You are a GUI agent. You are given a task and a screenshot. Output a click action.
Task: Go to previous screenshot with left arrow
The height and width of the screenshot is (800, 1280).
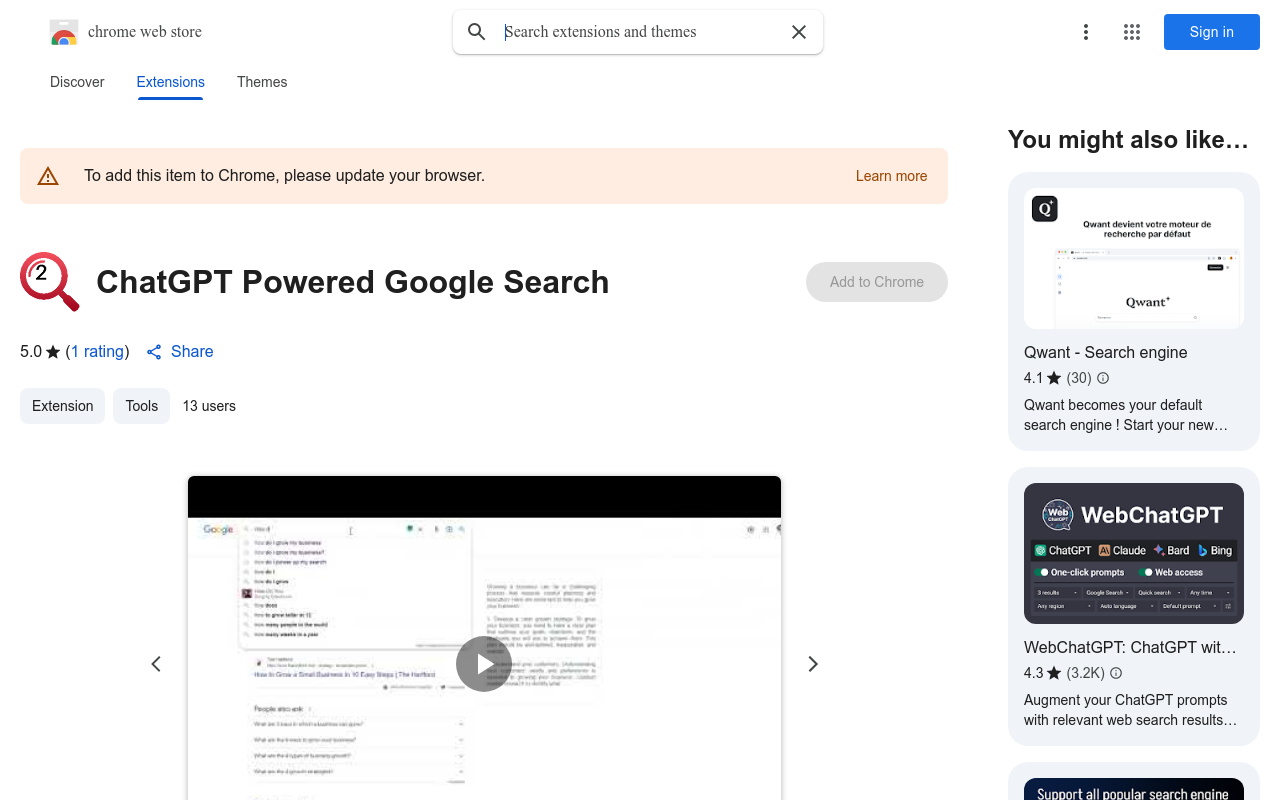(156, 664)
